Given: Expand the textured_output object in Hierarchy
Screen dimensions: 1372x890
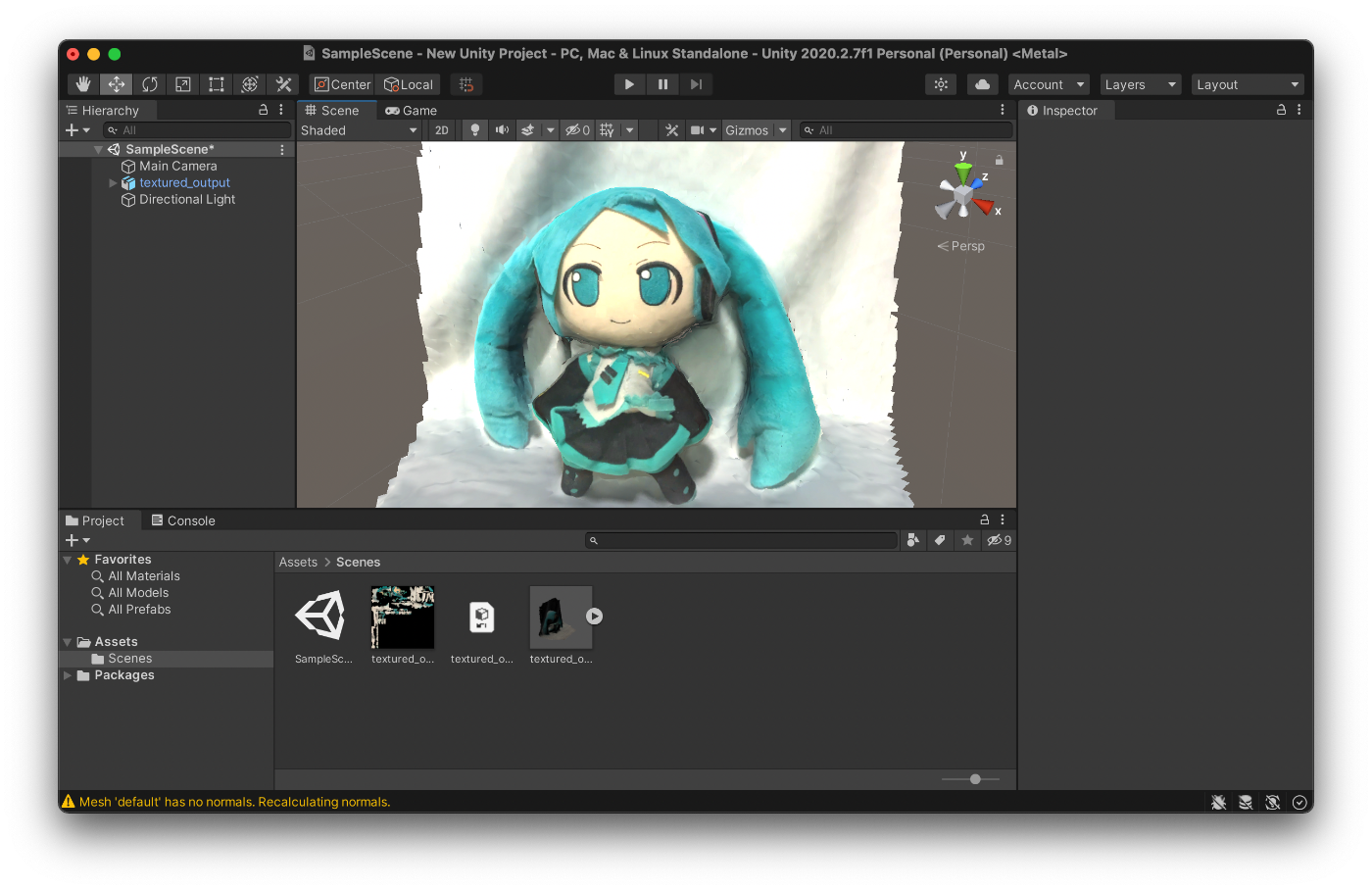Looking at the screenshot, I should click(x=113, y=183).
